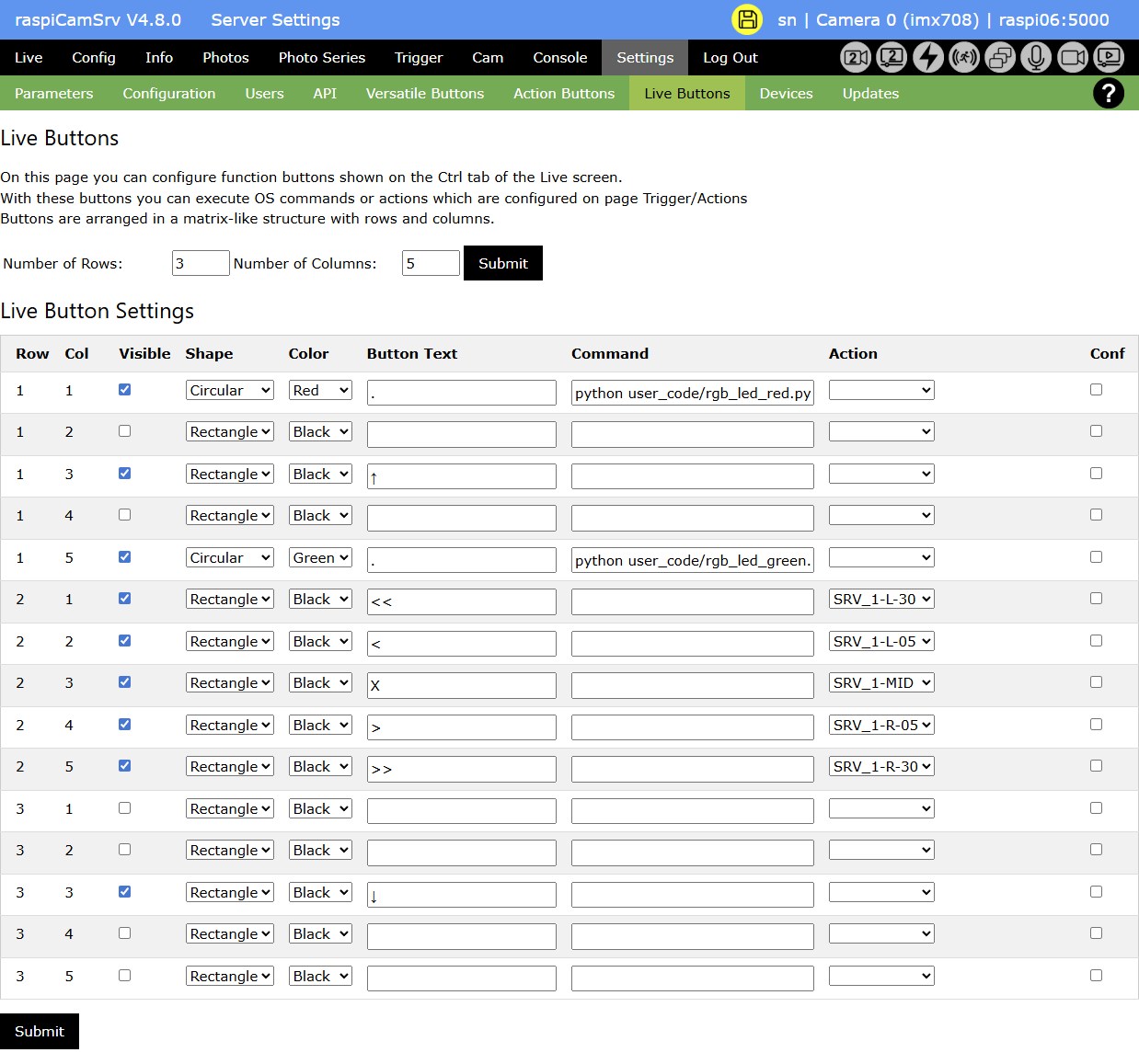Switch to the Versatile Buttons tab

coord(424,93)
